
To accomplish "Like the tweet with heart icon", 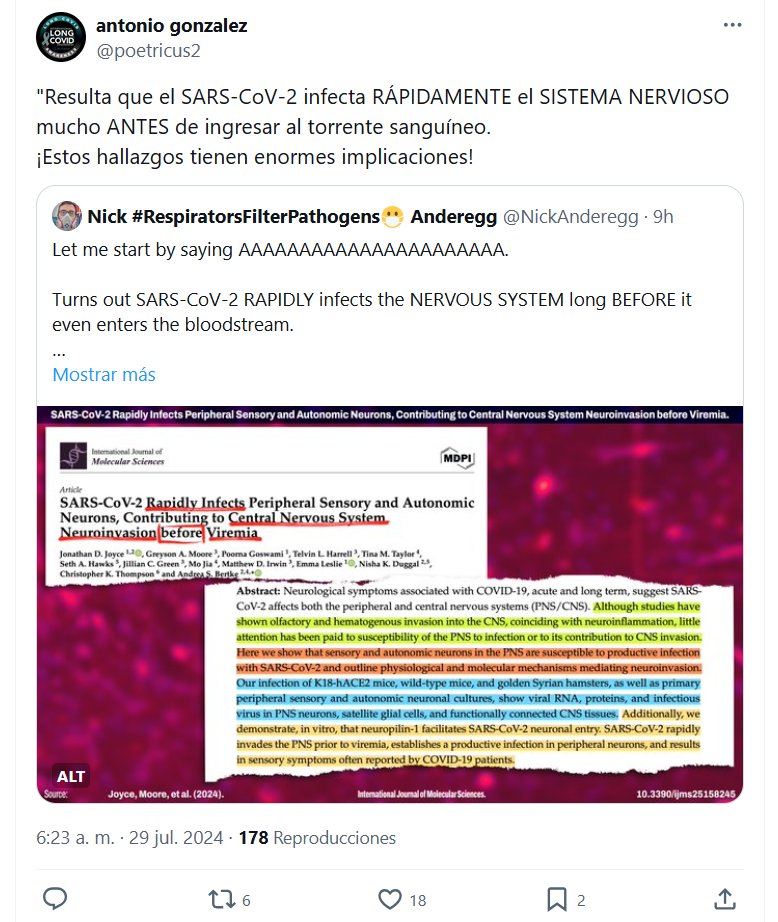I will [389, 900].
